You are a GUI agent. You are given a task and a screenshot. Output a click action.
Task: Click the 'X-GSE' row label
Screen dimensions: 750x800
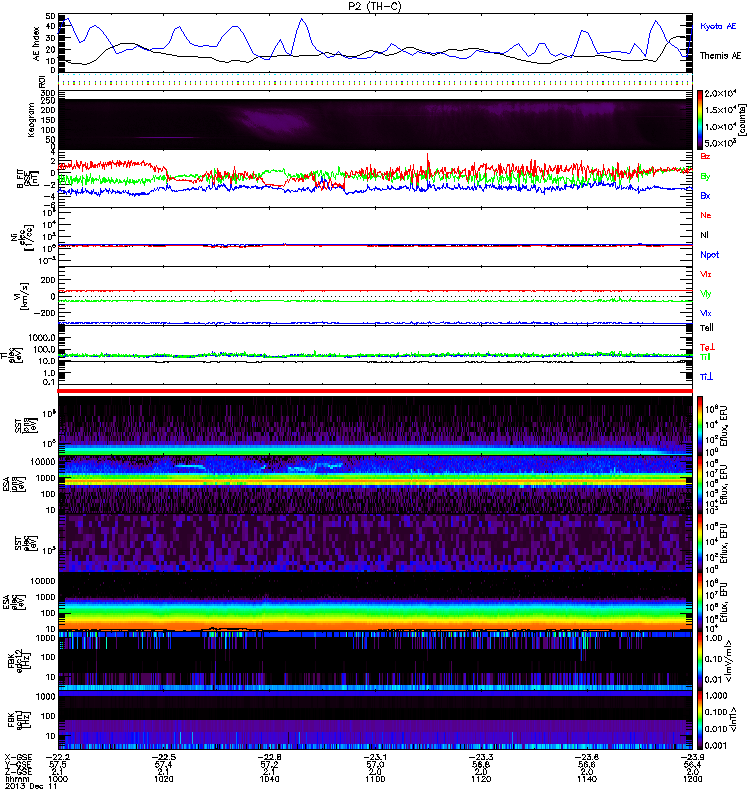point(18,757)
